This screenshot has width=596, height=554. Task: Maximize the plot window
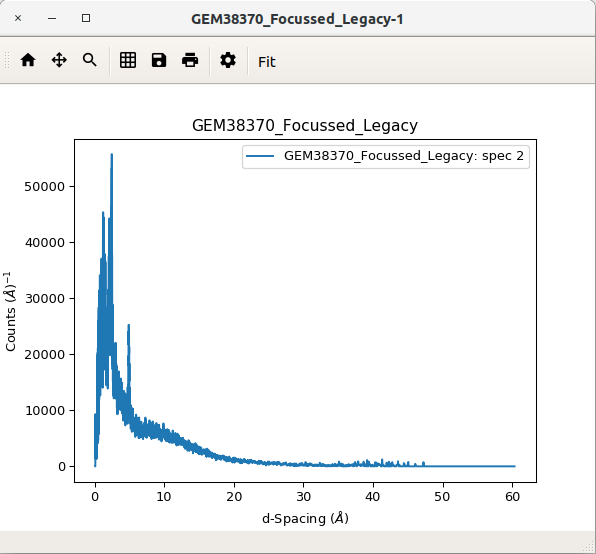click(x=86, y=18)
